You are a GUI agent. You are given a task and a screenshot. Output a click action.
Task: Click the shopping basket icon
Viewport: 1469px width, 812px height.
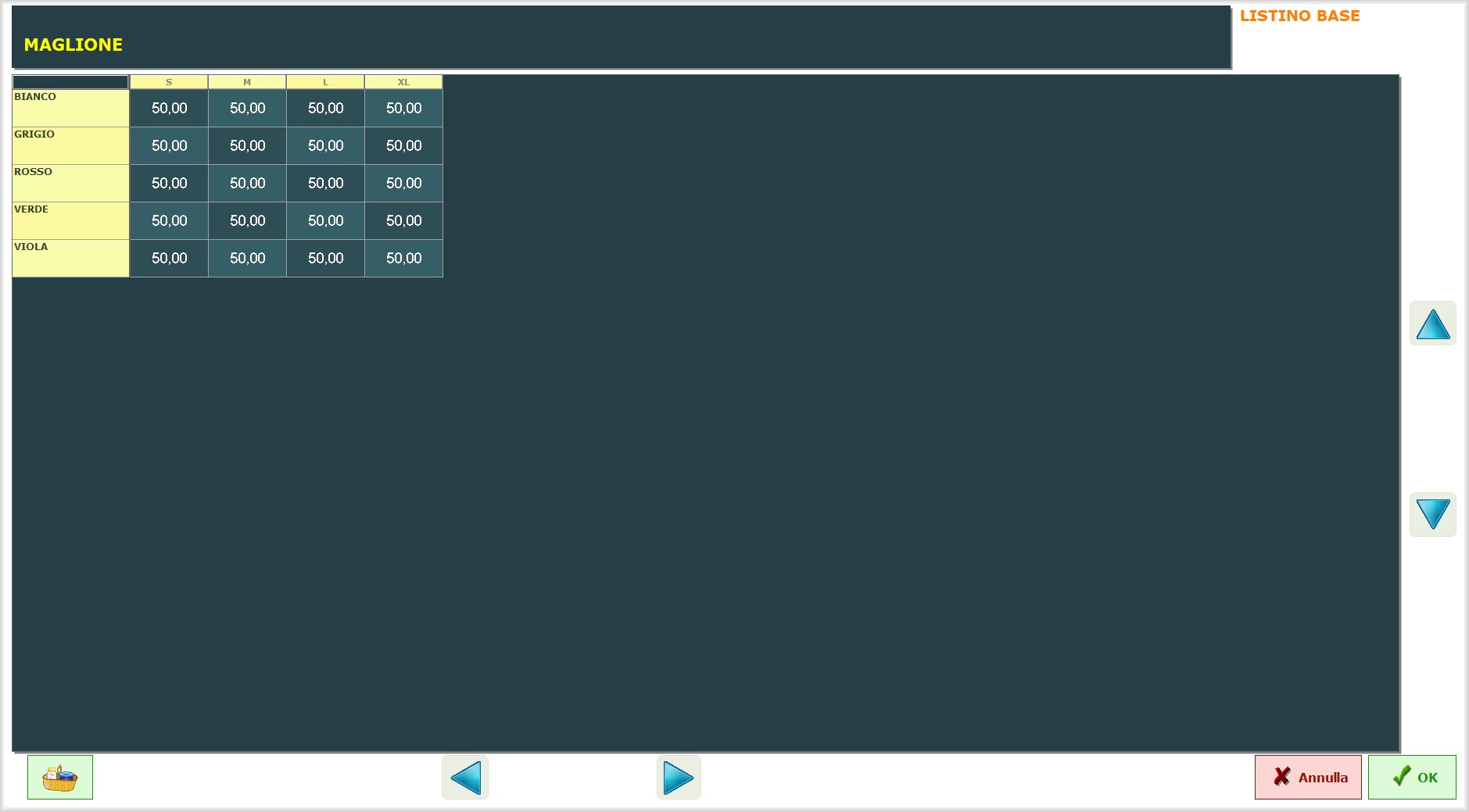point(60,777)
